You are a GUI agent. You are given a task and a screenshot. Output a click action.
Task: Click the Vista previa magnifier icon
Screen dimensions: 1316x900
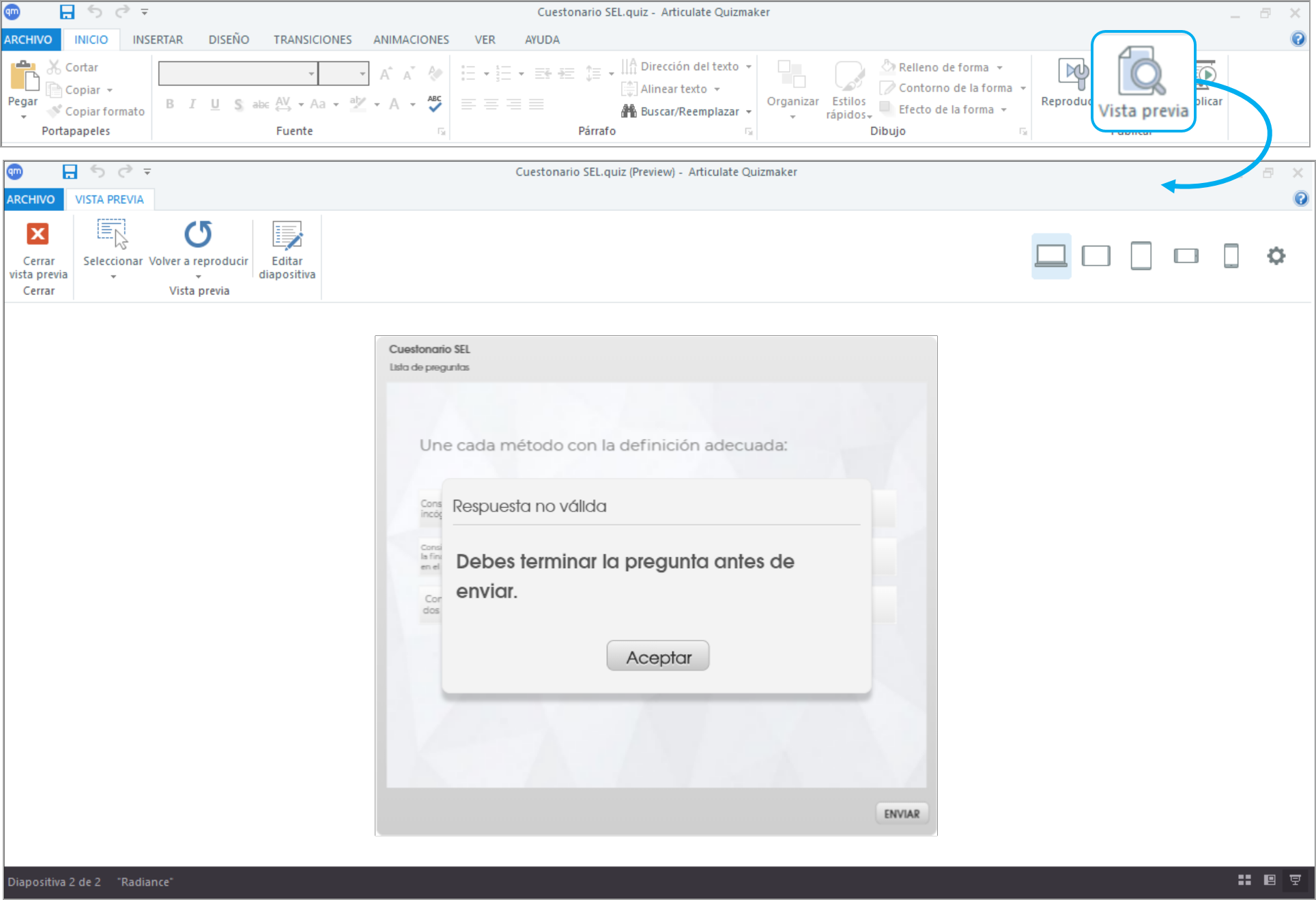click(x=1141, y=72)
